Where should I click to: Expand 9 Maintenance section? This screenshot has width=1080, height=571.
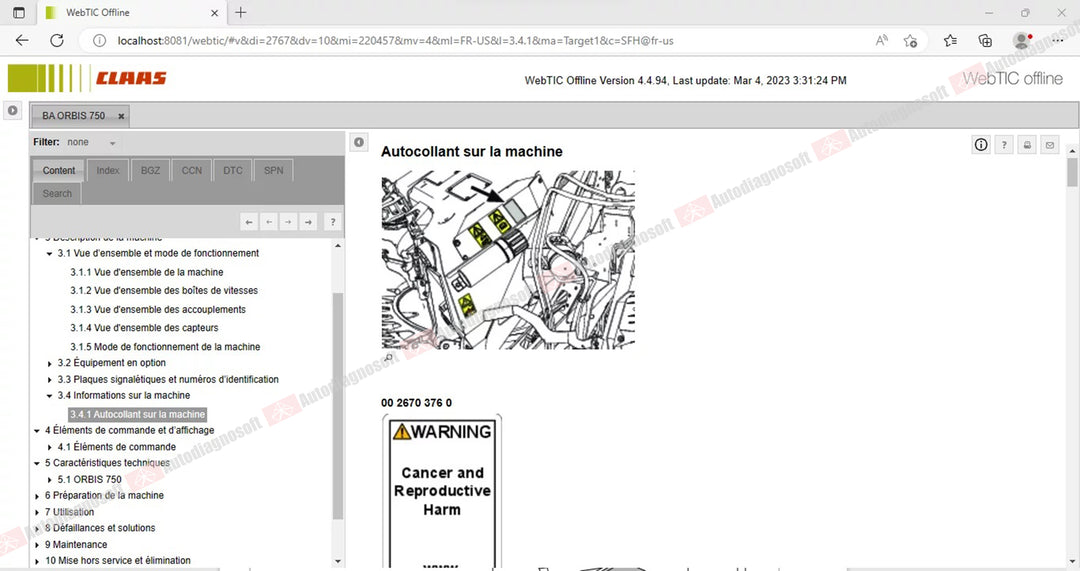(x=37, y=545)
